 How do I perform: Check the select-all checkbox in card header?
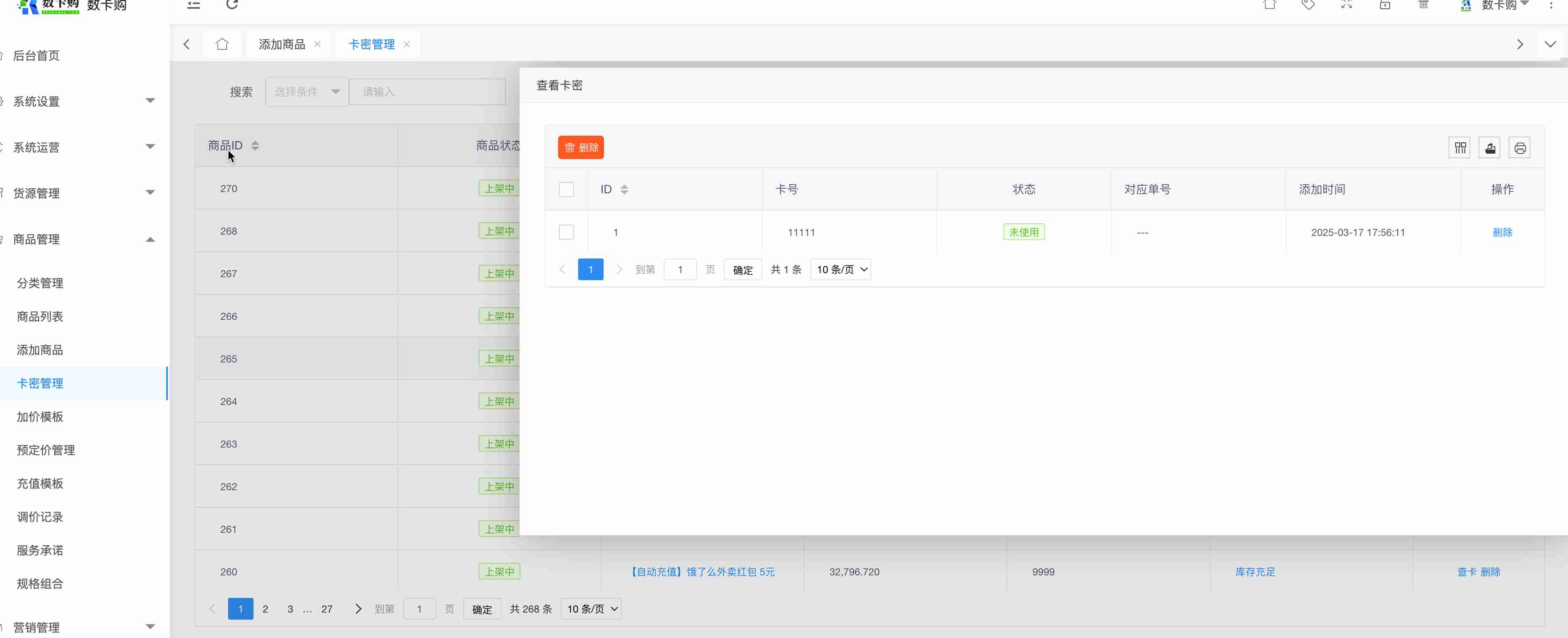(x=566, y=189)
